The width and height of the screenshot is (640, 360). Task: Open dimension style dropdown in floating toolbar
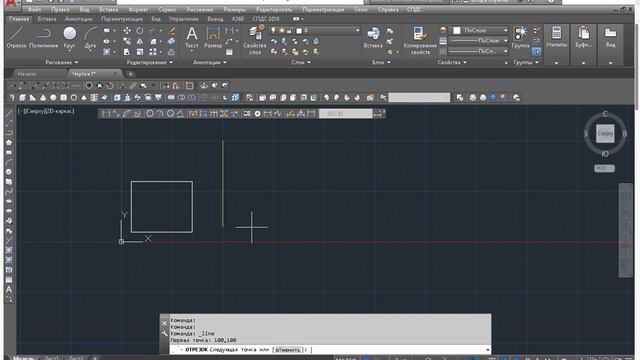pyautogui.click(x=345, y=113)
